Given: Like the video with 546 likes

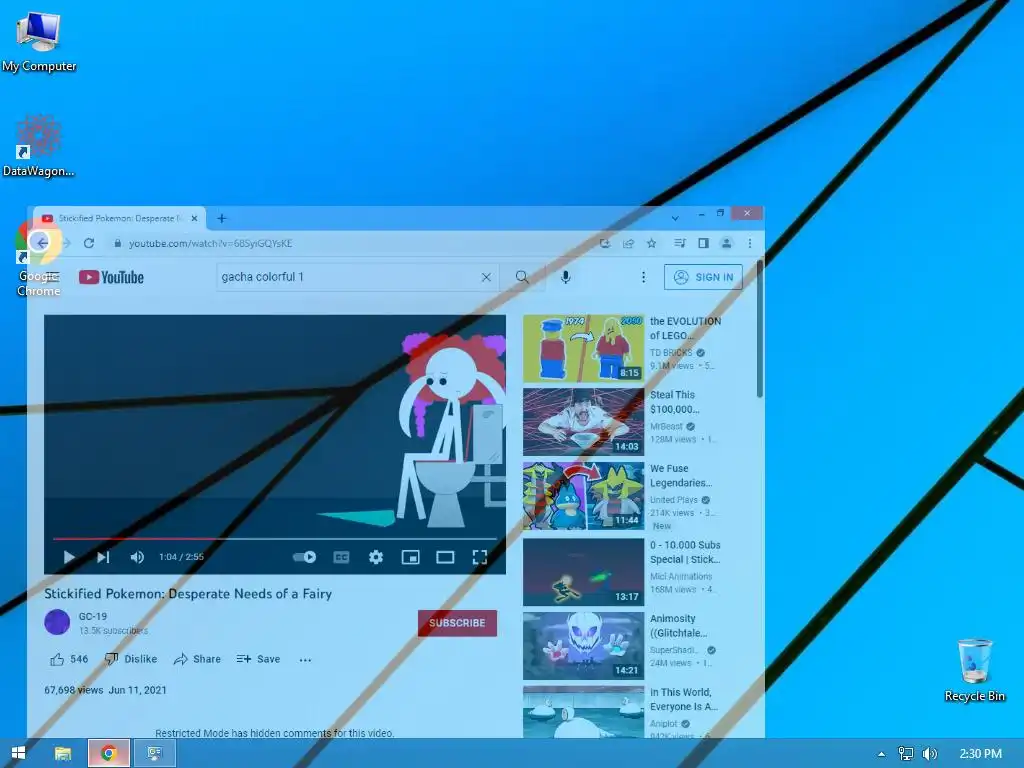Looking at the screenshot, I should click(x=69, y=659).
